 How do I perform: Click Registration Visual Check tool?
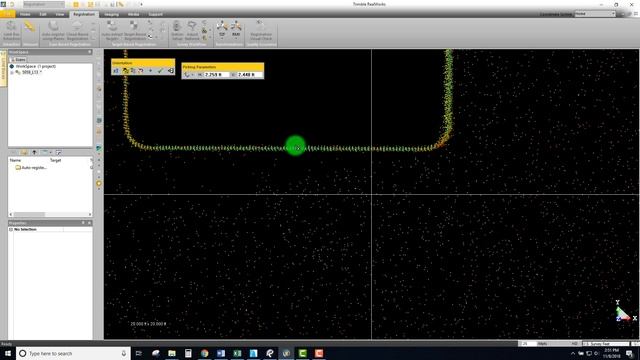pos(261,31)
